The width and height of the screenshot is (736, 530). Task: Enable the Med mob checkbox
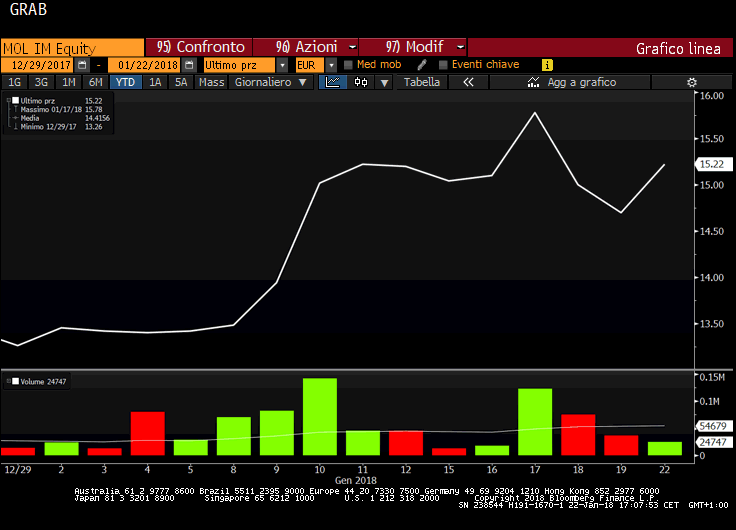[x=348, y=65]
